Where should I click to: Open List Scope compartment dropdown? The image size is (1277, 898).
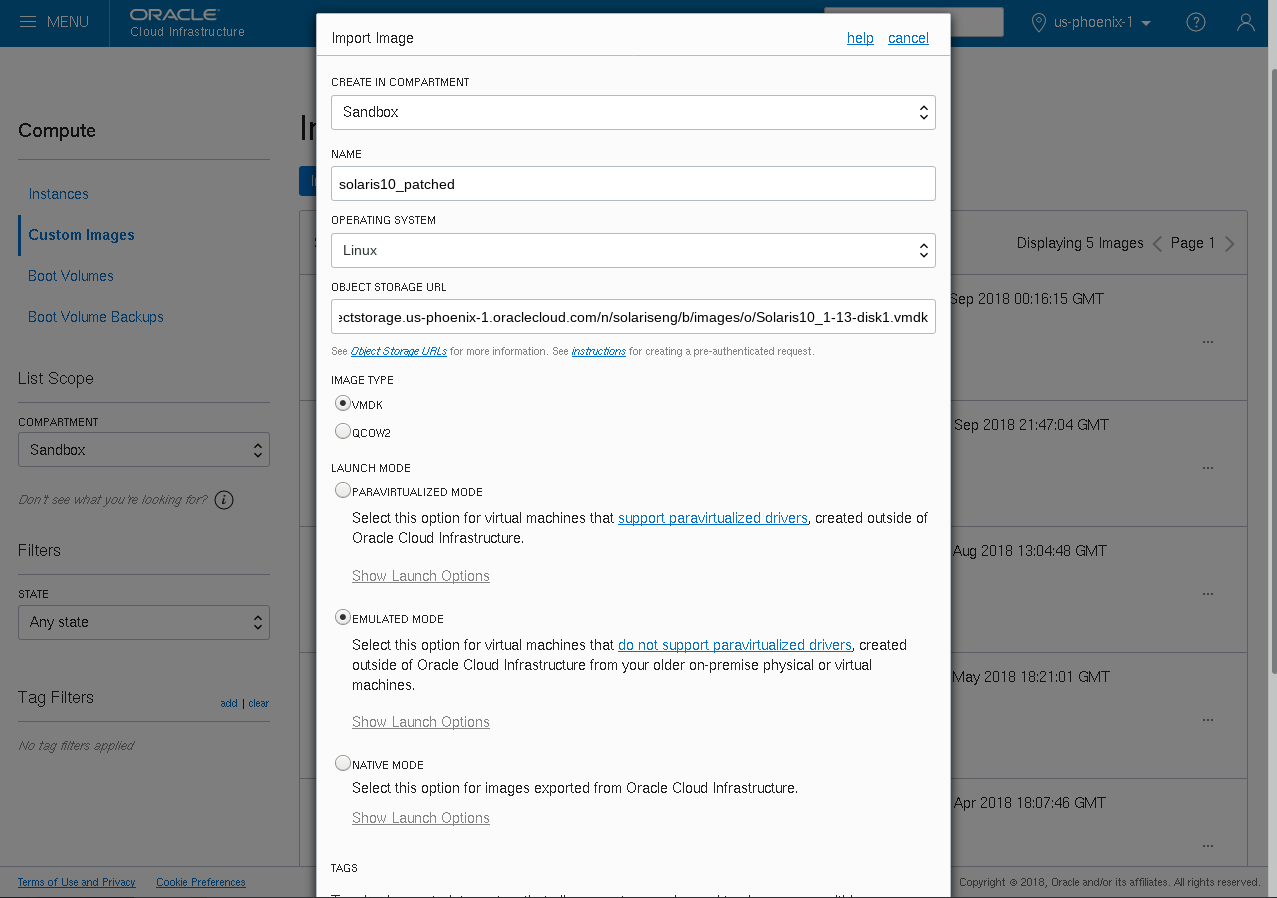(x=144, y=450)
